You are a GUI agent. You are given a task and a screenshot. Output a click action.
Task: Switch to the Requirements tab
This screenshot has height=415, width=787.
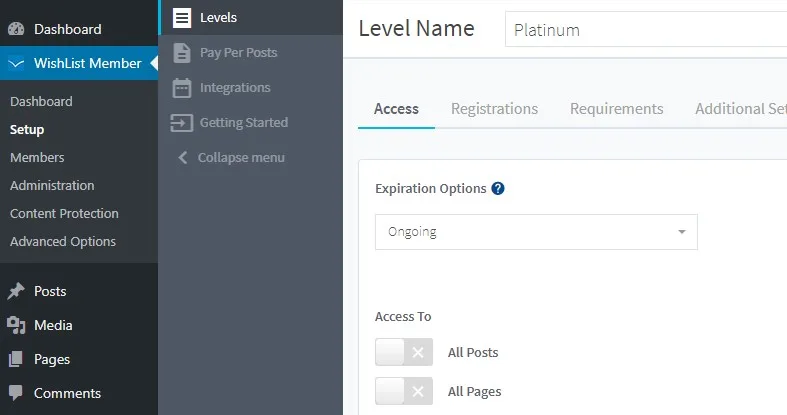tap(616, 109)
